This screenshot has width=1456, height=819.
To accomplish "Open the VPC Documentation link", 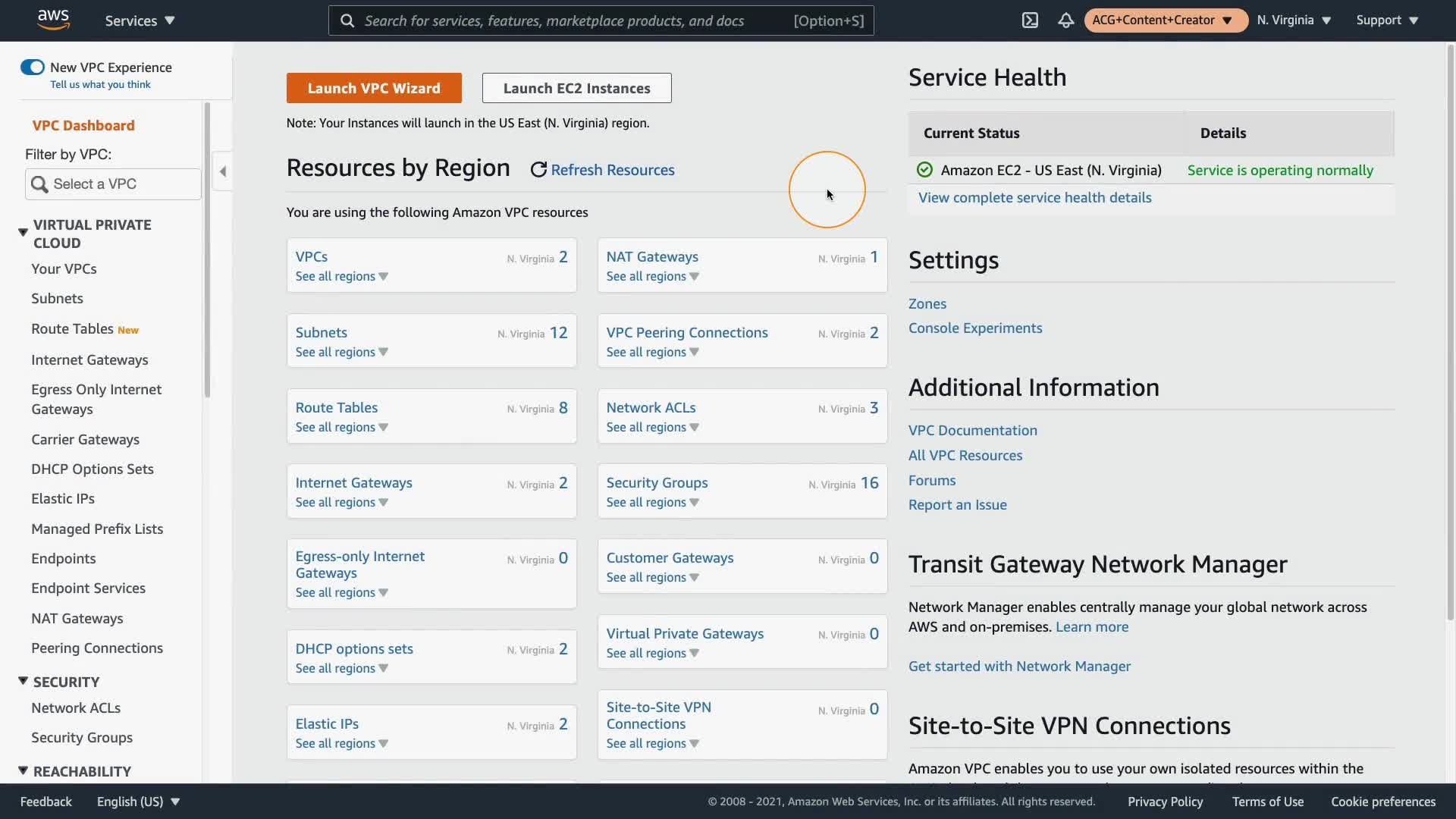I will click(972, 431).
